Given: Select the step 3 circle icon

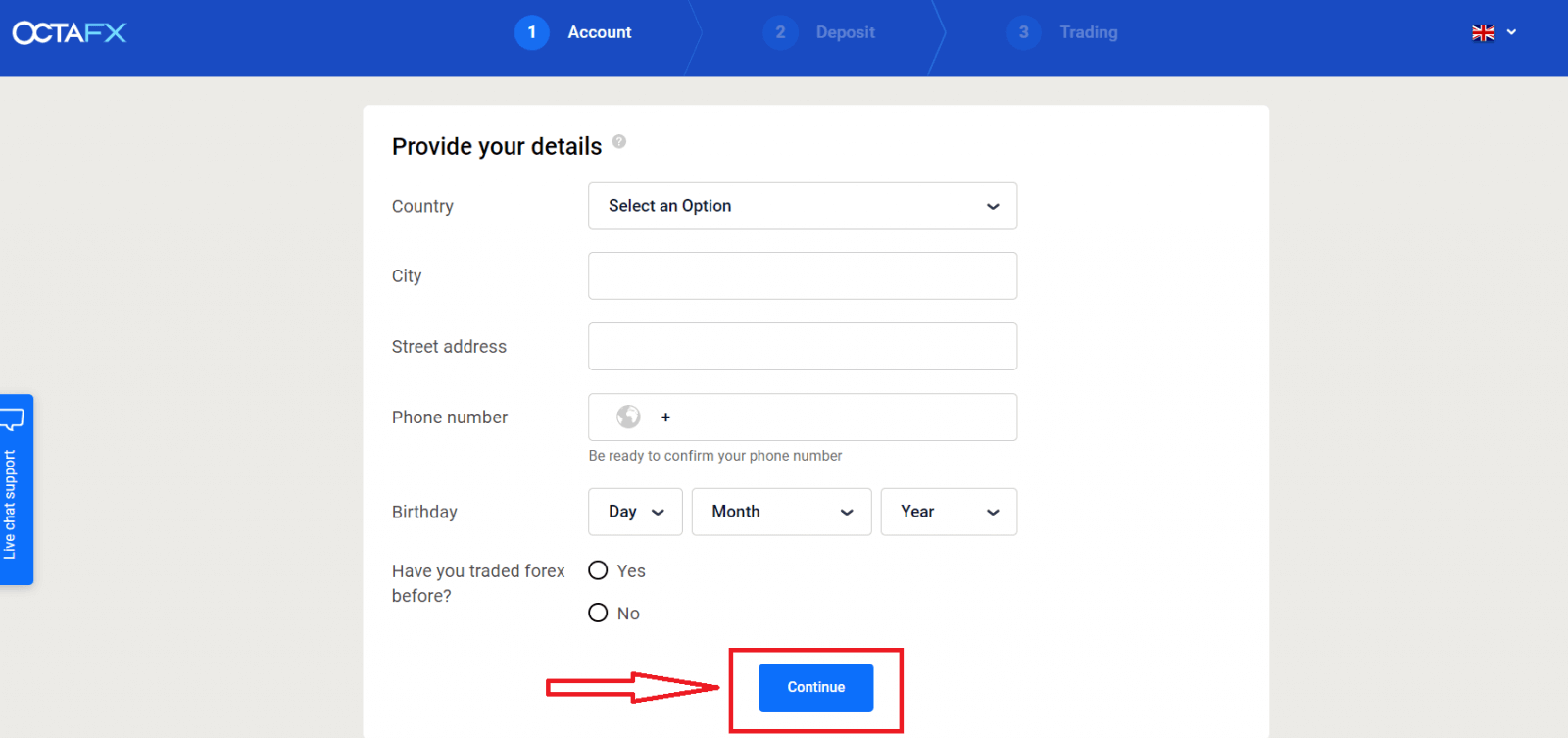Looking at the screenshot, I should (x=1024, y=32).
